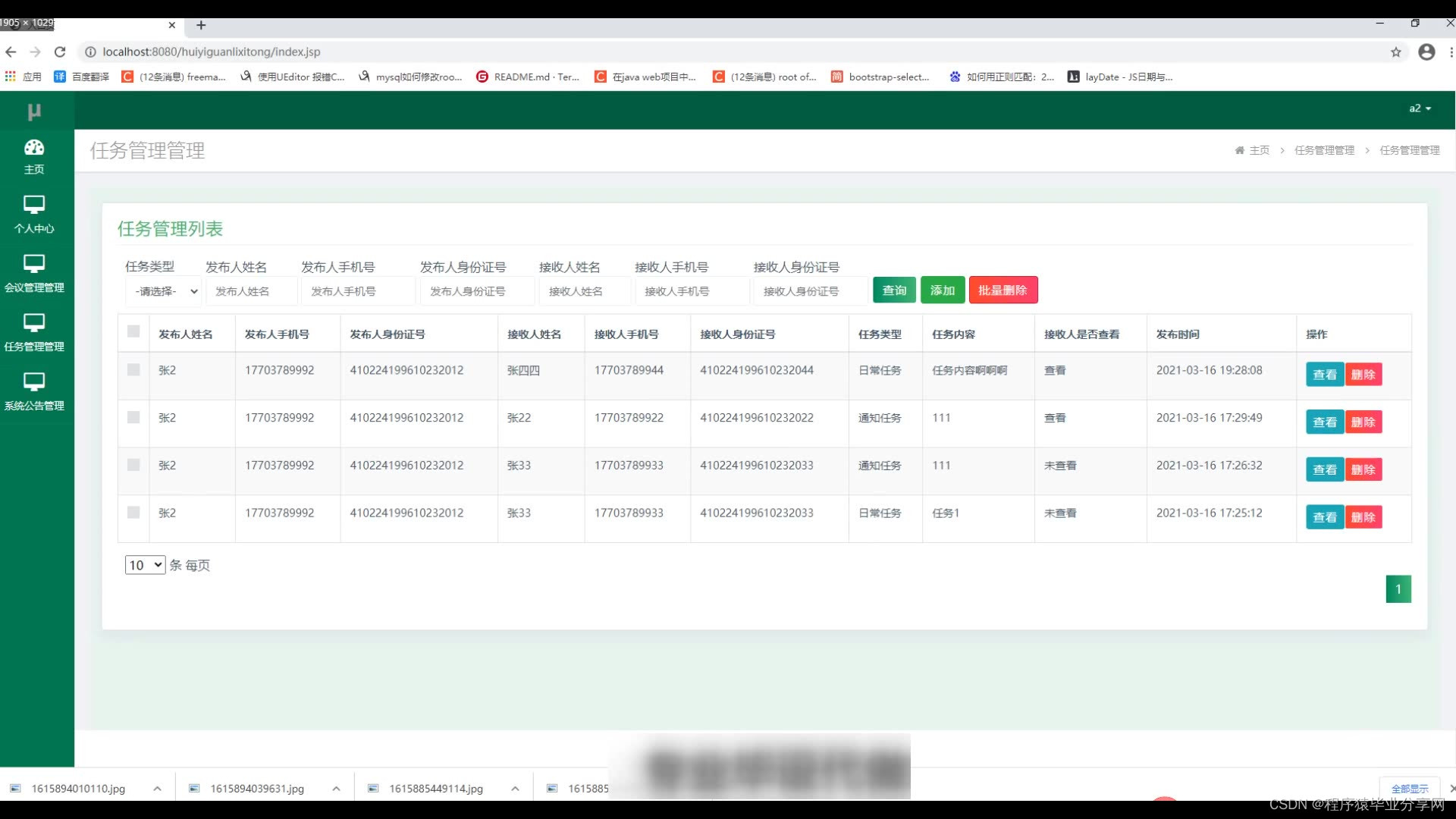Open new browser tab with plus
Viewport: 1456px width, 819px height.
tap(201, 25)
